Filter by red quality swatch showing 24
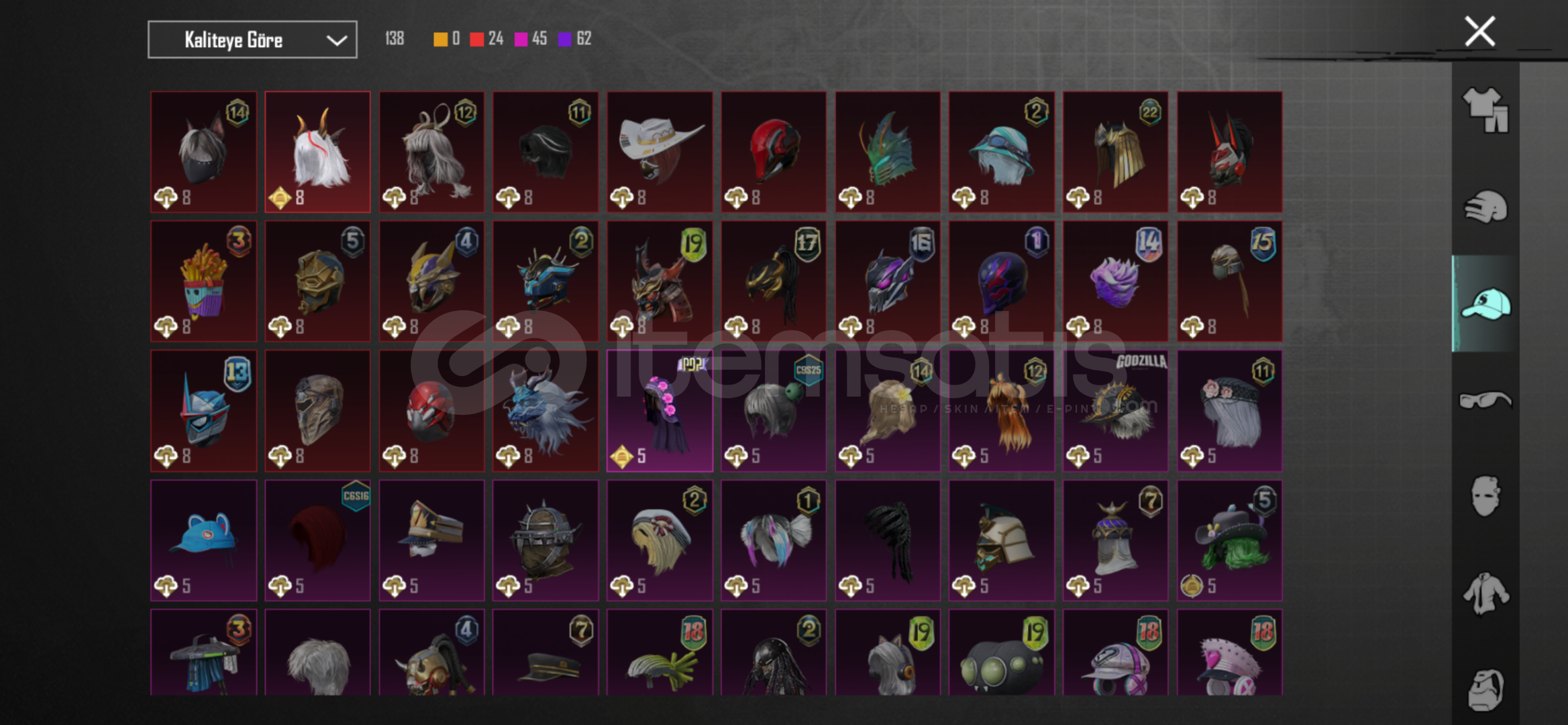1568x725 pixels. 477,39
